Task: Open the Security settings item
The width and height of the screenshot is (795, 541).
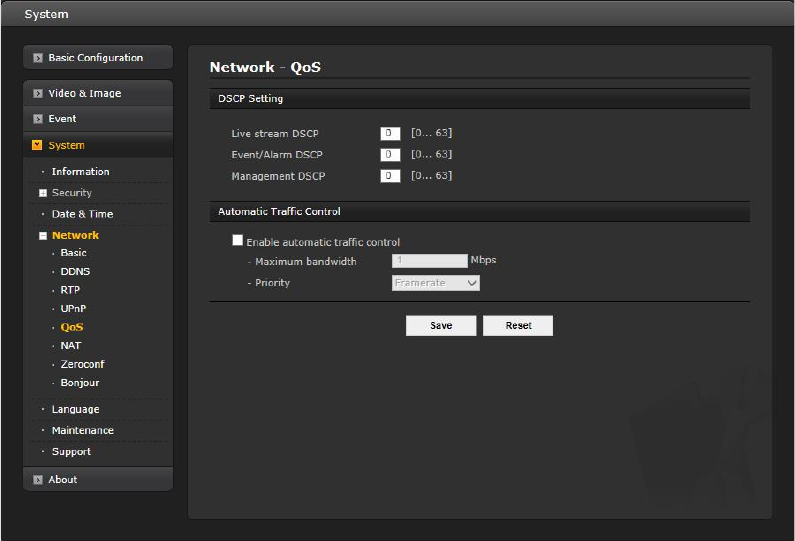Action: pos(71,193)
